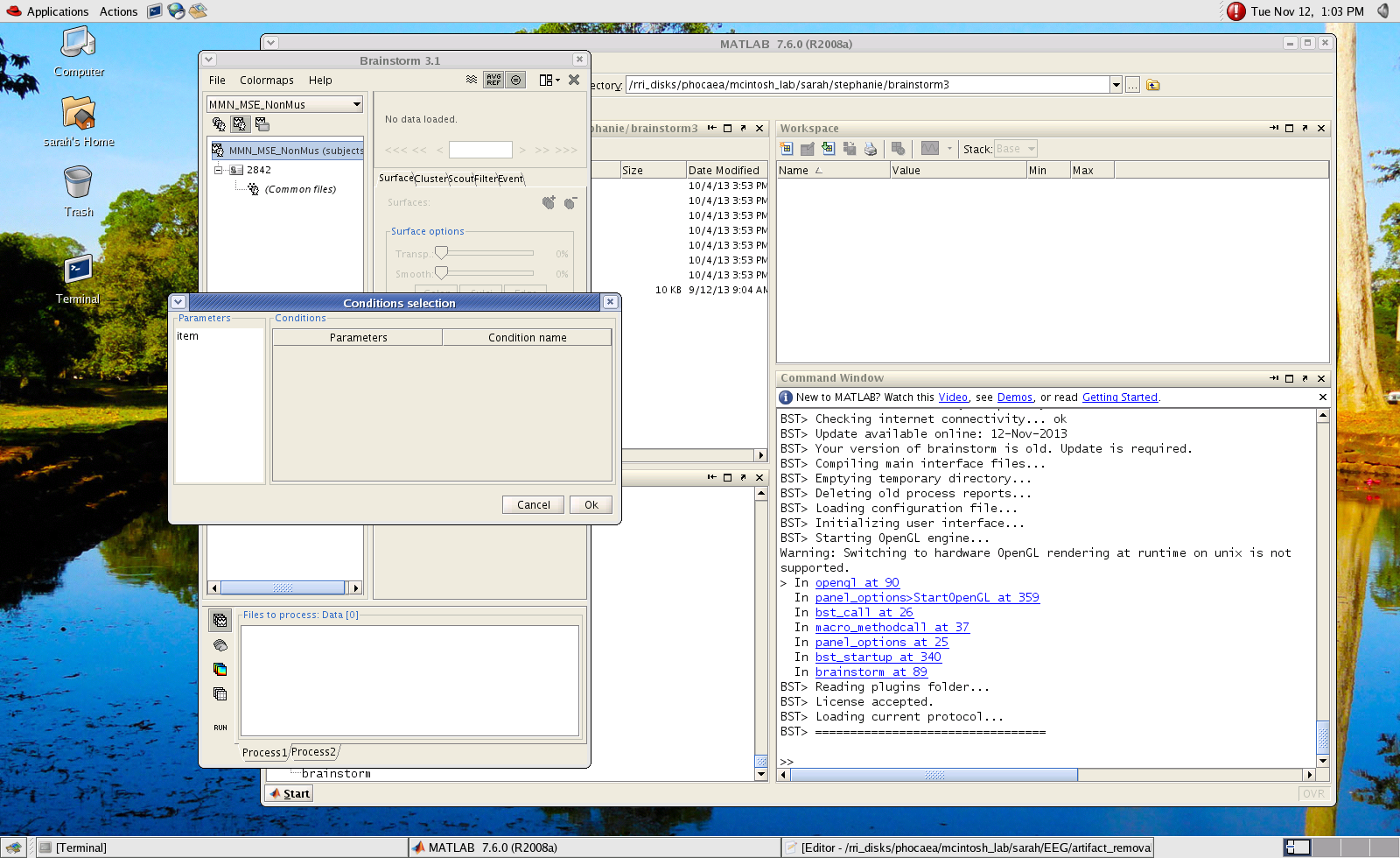This screenshot has height=858, width=1400.
Task: Open the MMN_MSE_NonMus protocol dropdown
Action: 285,104
